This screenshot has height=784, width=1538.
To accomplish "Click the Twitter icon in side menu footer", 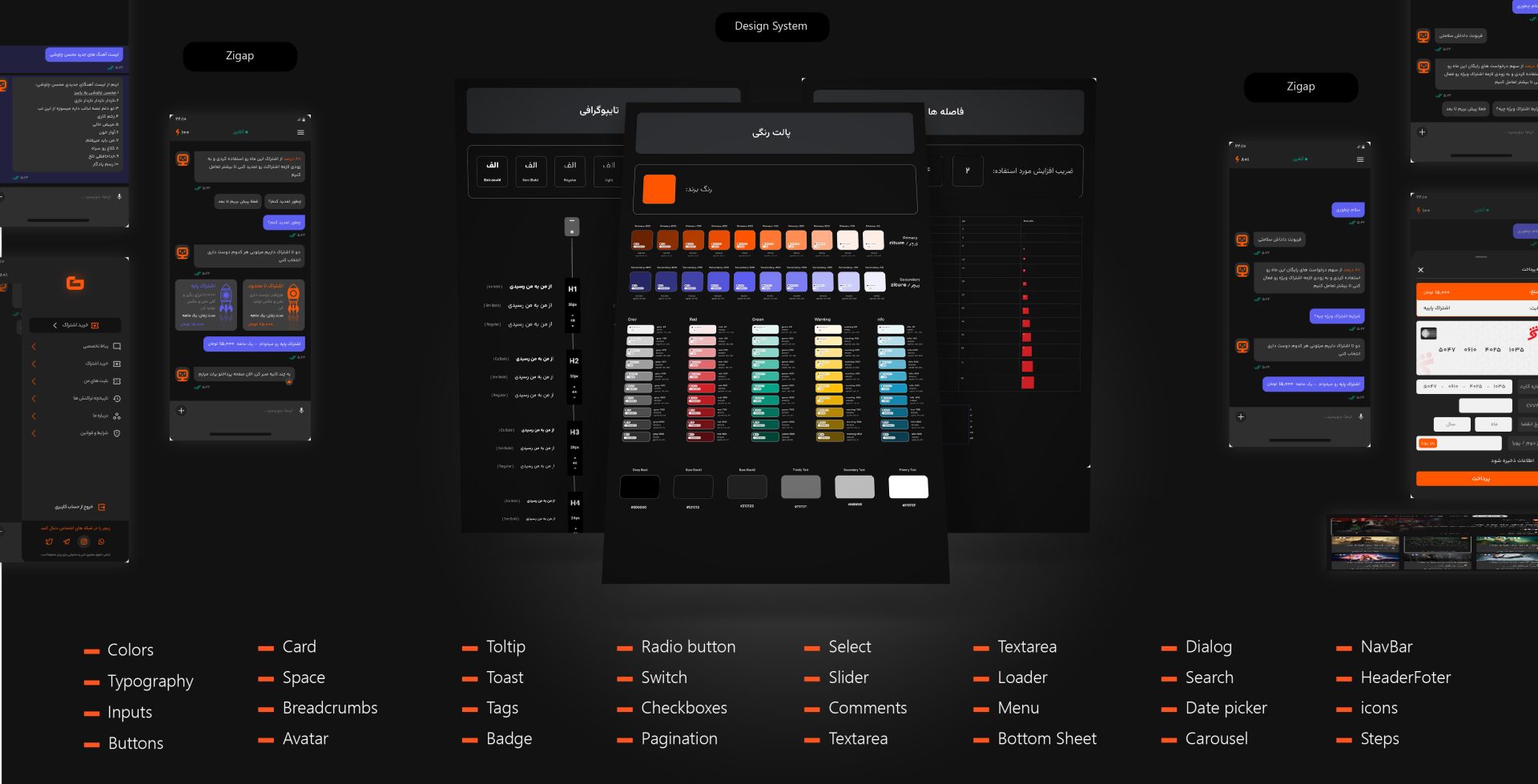I will (49, 542).
